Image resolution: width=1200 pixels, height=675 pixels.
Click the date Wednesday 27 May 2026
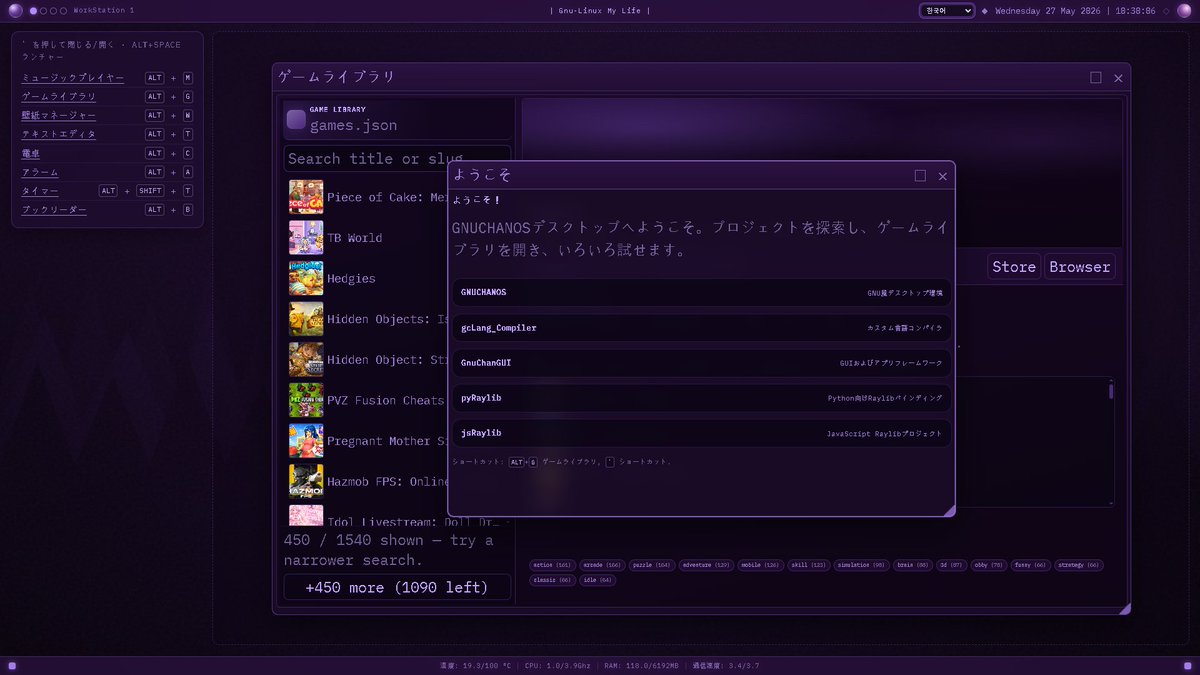coord(1050,10)
